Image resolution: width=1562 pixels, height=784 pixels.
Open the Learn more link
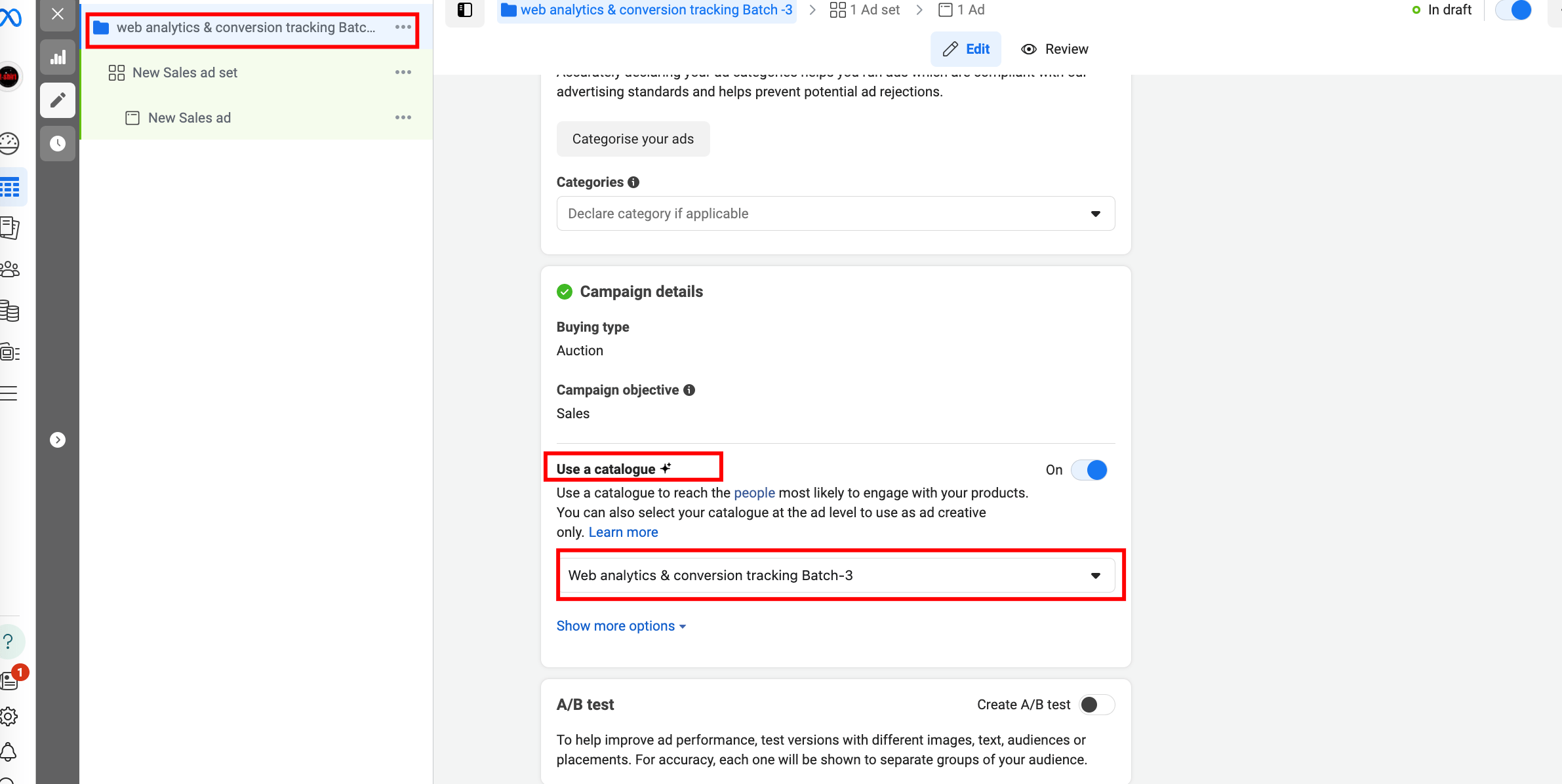click(623, 532)
